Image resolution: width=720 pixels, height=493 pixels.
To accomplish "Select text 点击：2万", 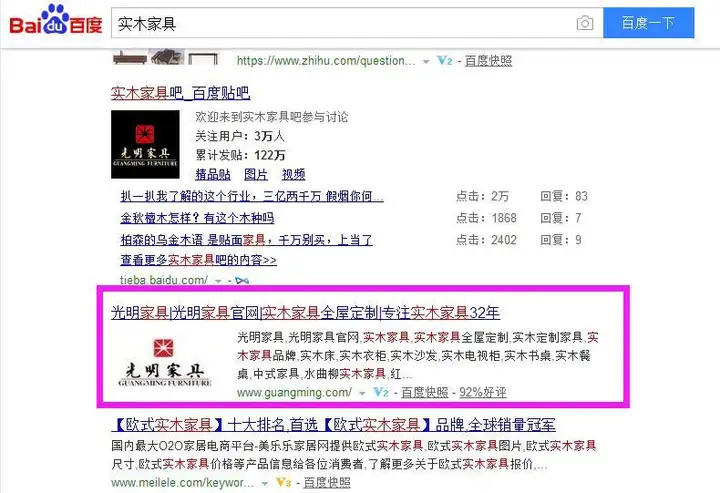I will pyautogui.click(x=482, y=196).
